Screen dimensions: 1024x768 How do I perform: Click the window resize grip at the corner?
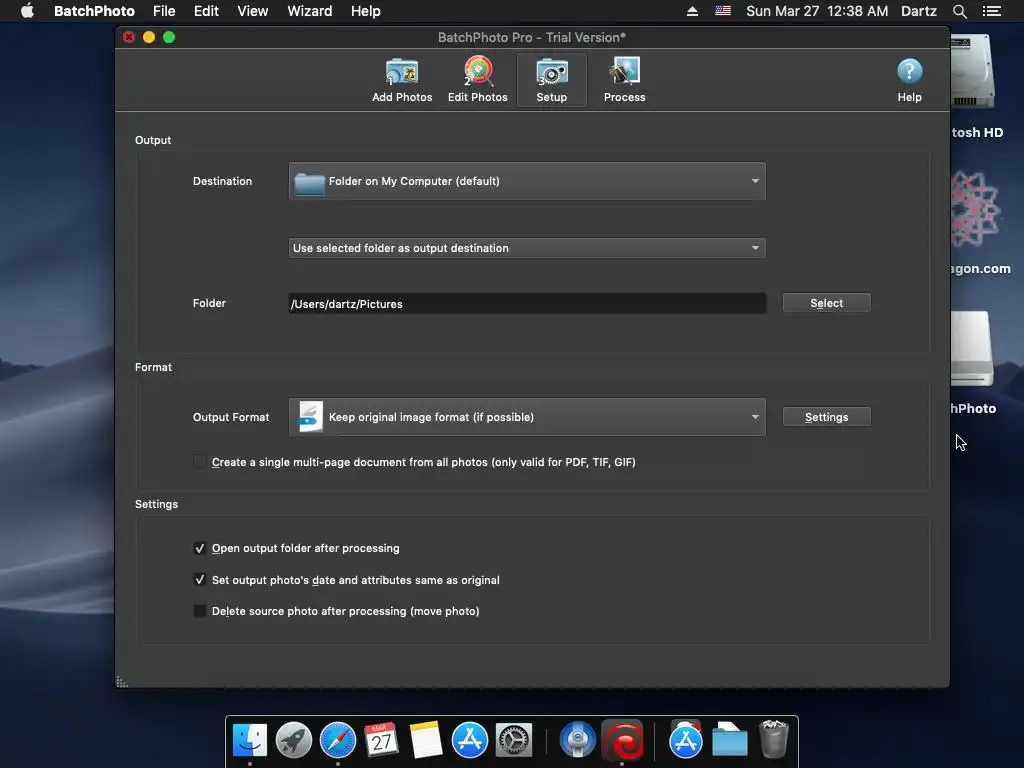pyautogui.click(x=122, y=682)
